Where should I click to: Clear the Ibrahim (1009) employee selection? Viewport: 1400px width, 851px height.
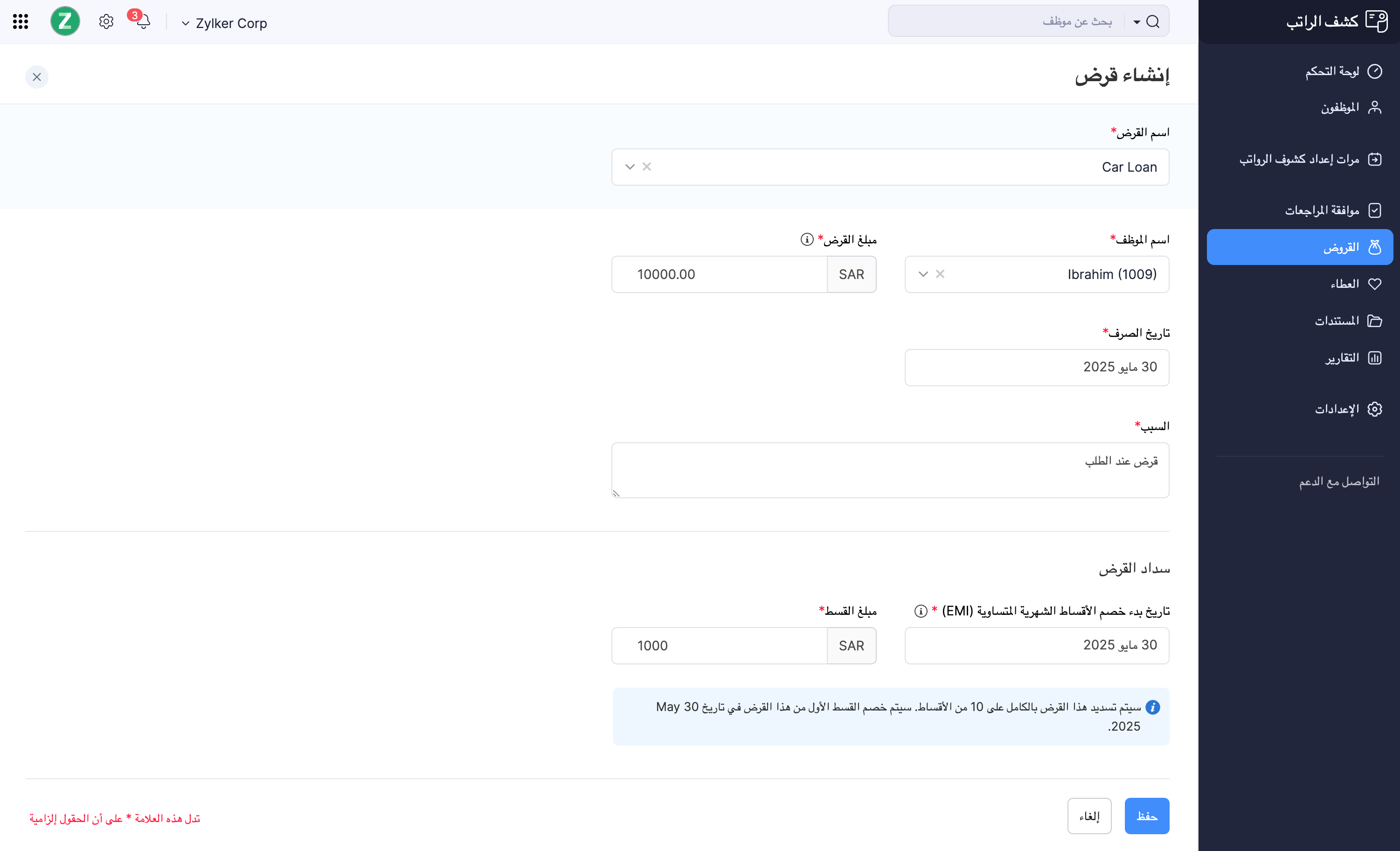[x=940, y=274]
